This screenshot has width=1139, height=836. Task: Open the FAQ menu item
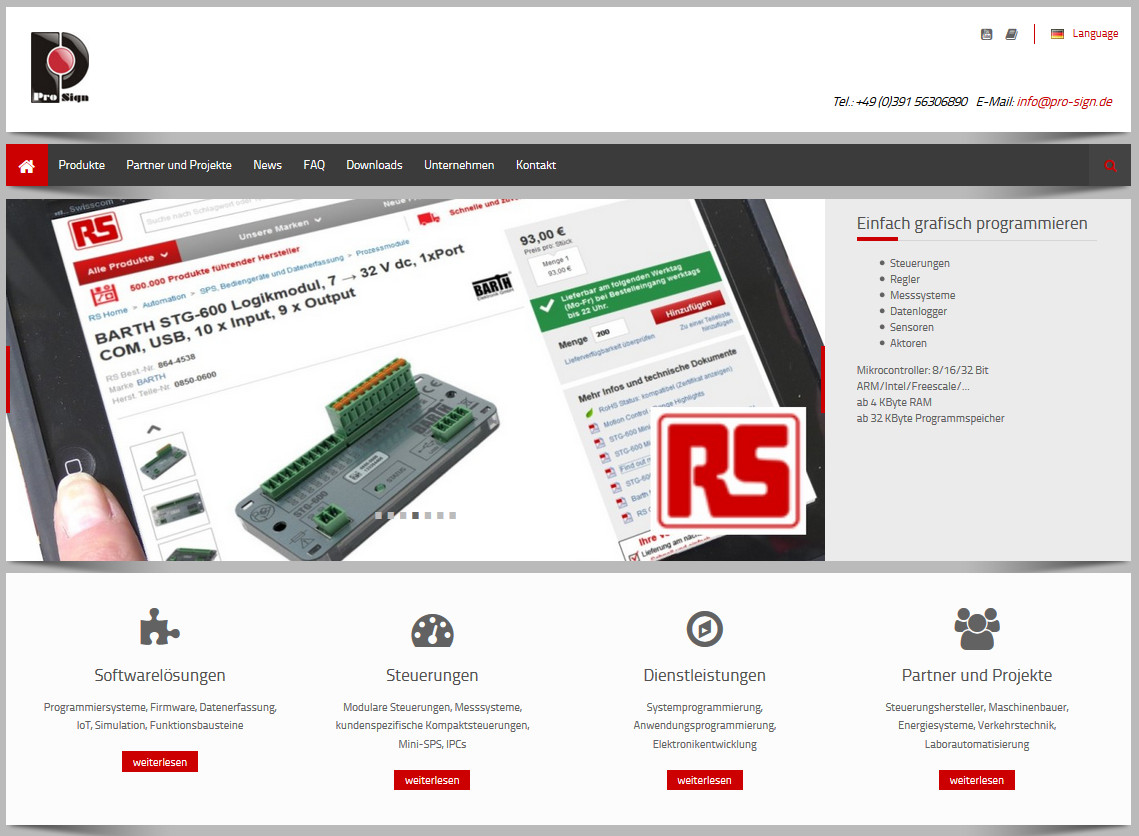[x=314, y=165]
